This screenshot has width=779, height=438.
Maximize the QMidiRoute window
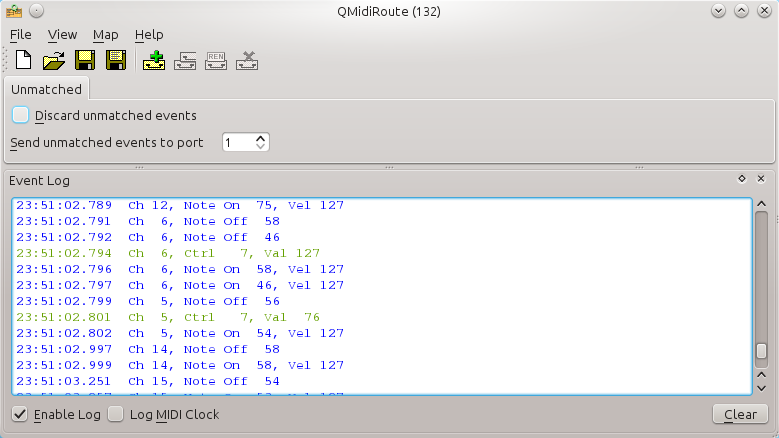[x=741, y=10]
